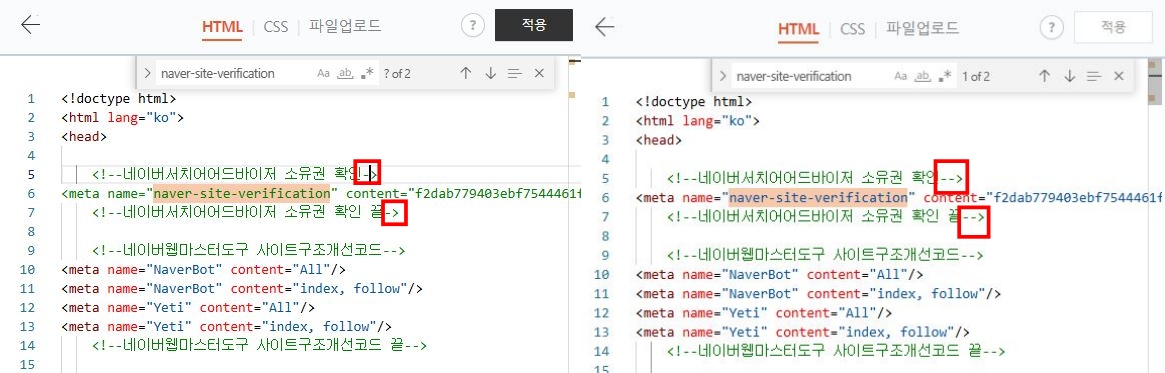
Task: Toggle match case (Aa) in left find bar
Action: [323, 73]
